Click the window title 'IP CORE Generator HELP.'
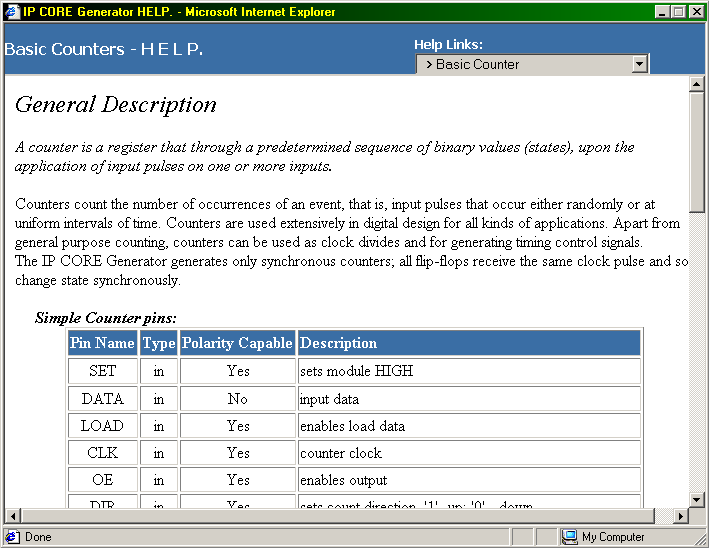Viewport: 709px width, 548px height. pyautogui.click(x=98, y=12)
